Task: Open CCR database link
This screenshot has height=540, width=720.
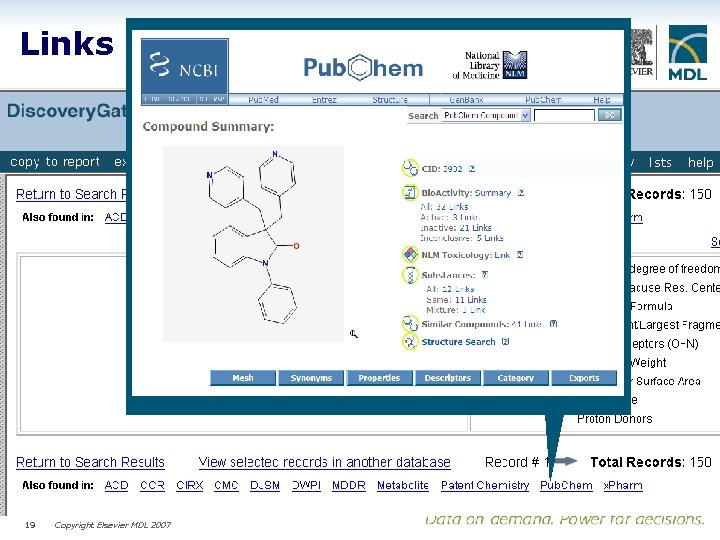Action: [x=152, y=485]
